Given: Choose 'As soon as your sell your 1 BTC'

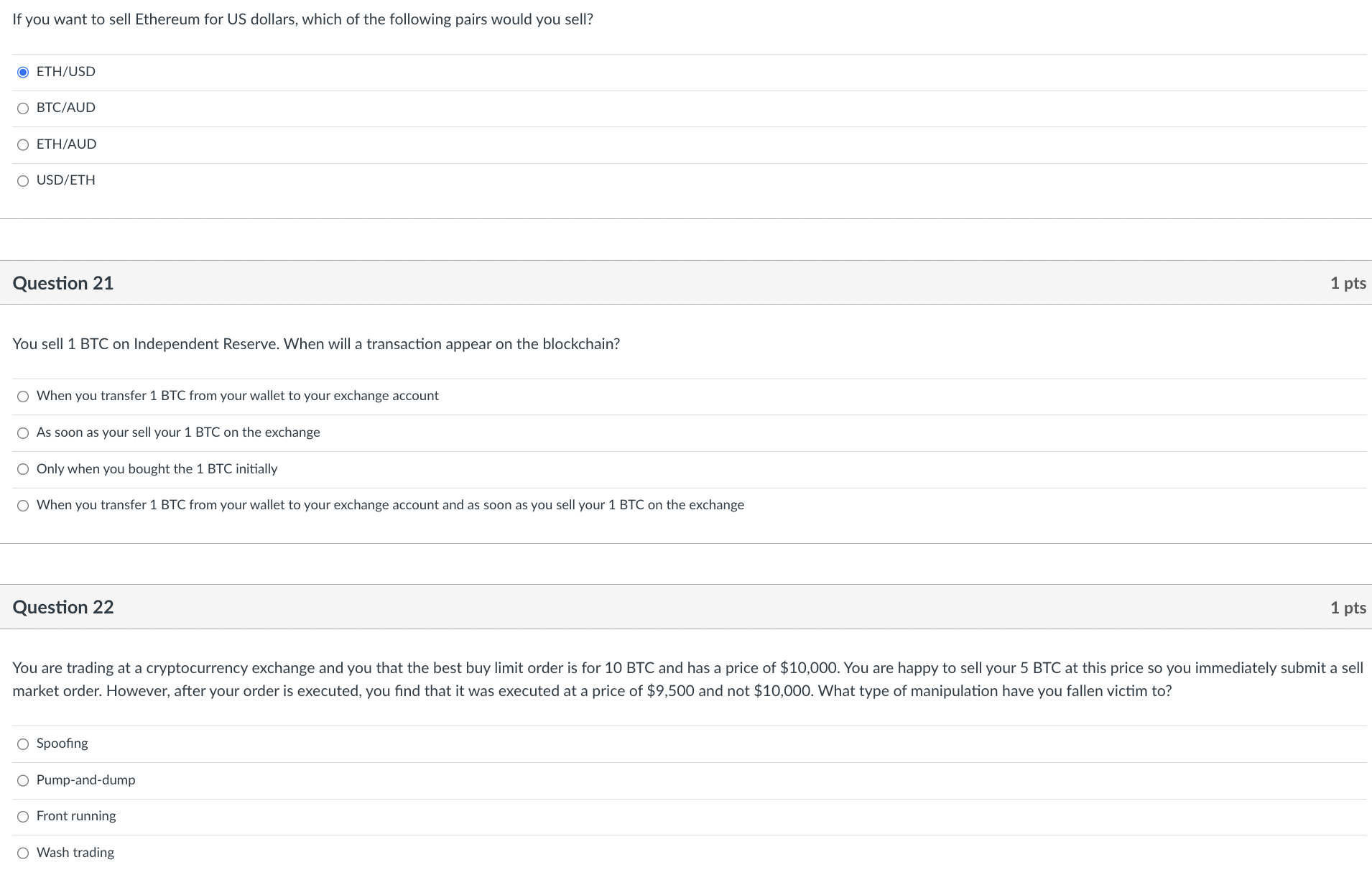Looking at the screenshot, I should pyautogui.click(x=23, y=433).
